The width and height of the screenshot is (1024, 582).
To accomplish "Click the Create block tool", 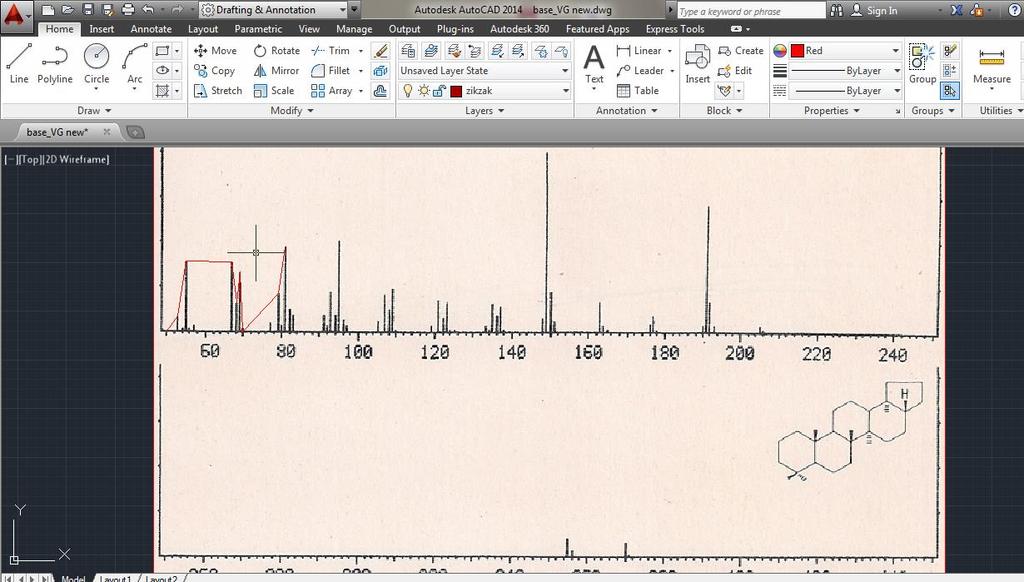I will click(x=741, y=50).
